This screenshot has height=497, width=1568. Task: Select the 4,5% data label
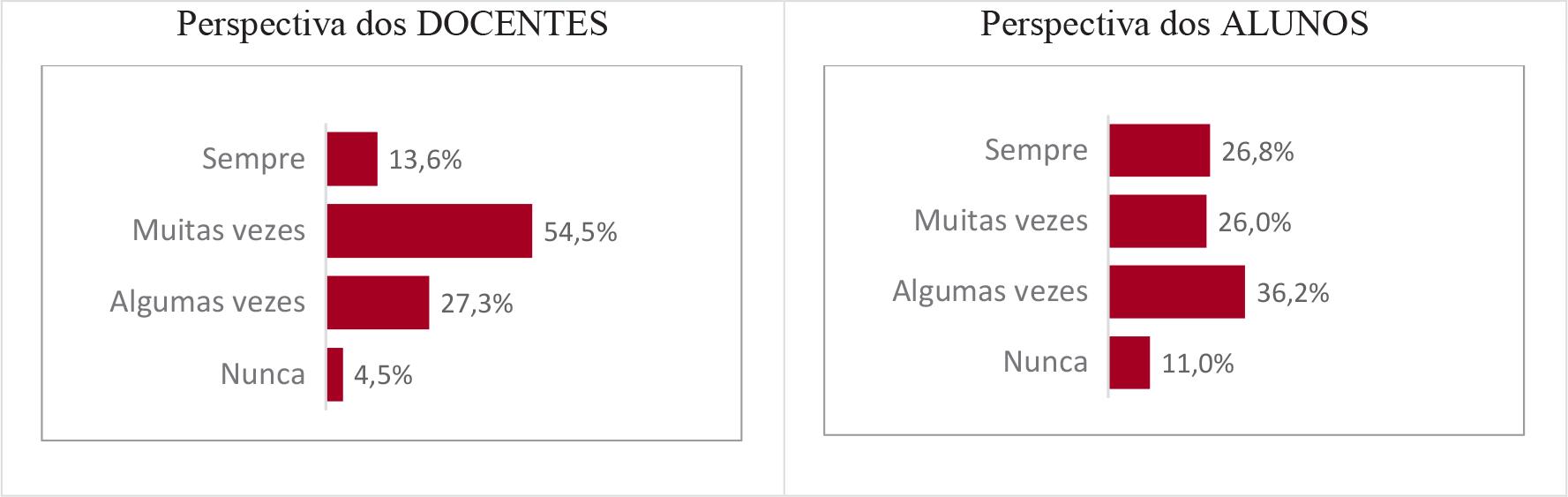click(x=383, y=375)
